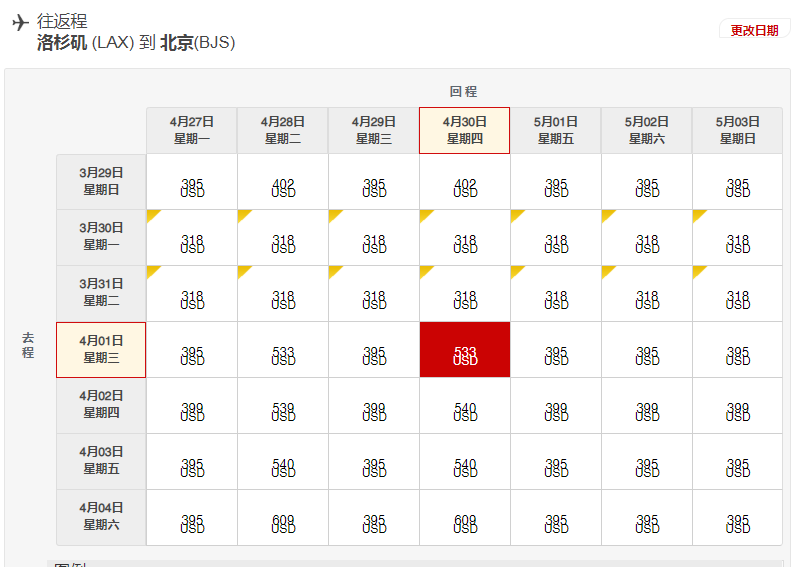Pick 395 USD fare for 4月03日 and 5月01日
Screen dimensions: 792x567
point(556,462)
